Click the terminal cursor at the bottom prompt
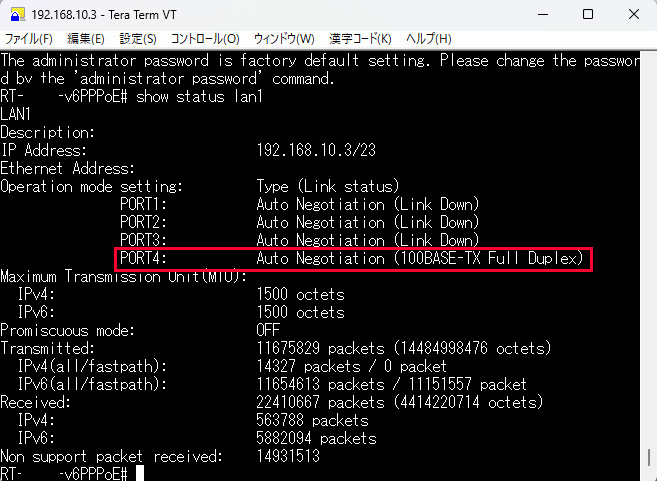Viewport: 657px width, 481px height. (x=140, y=473)
